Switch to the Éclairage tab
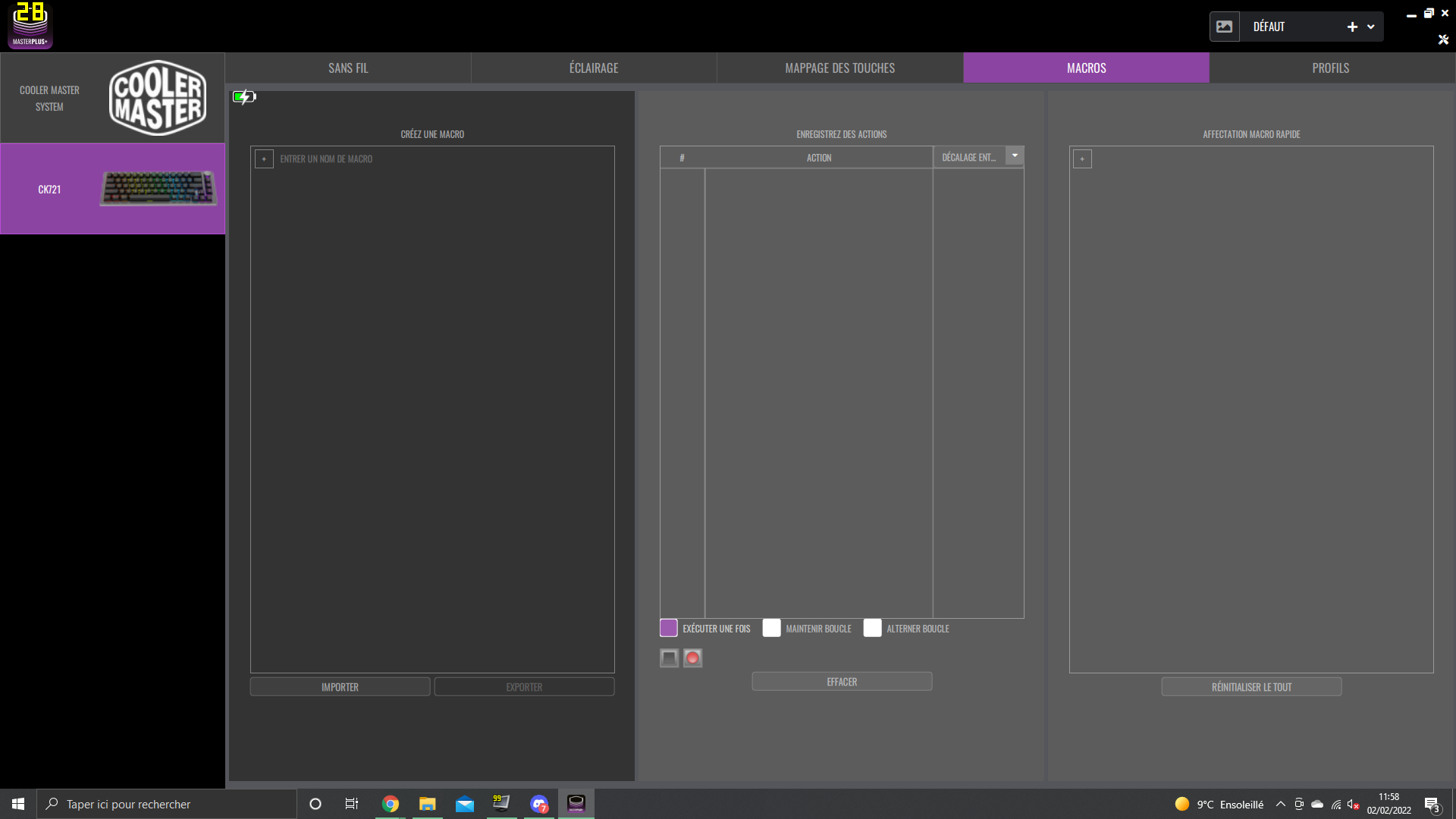This screenshot has height=819, width=1456. (x=594, y=68)
